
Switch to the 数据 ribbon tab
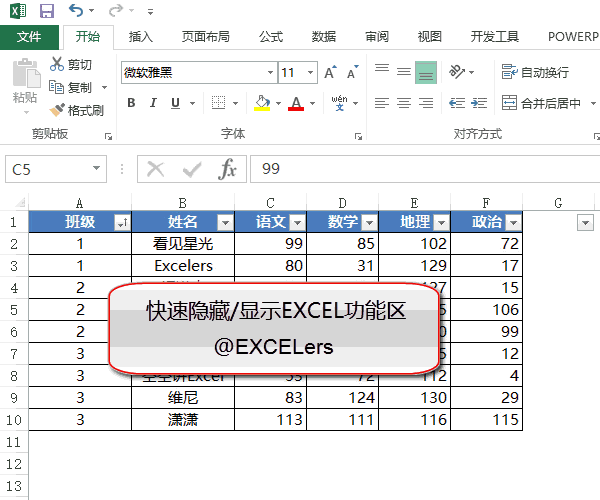tap(323, 36)
